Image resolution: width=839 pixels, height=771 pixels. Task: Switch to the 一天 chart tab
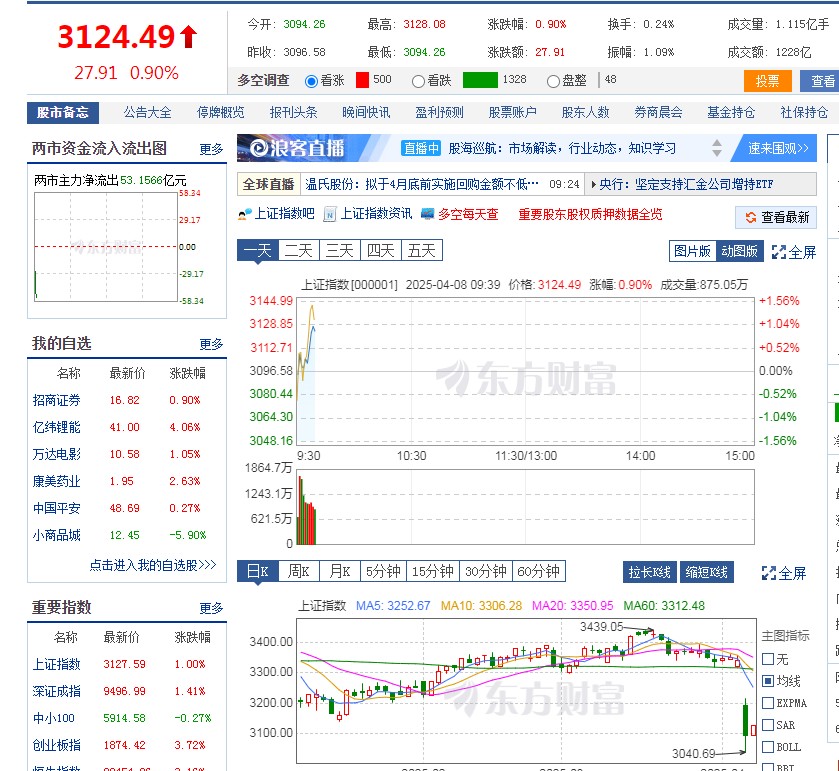(258, 250)
